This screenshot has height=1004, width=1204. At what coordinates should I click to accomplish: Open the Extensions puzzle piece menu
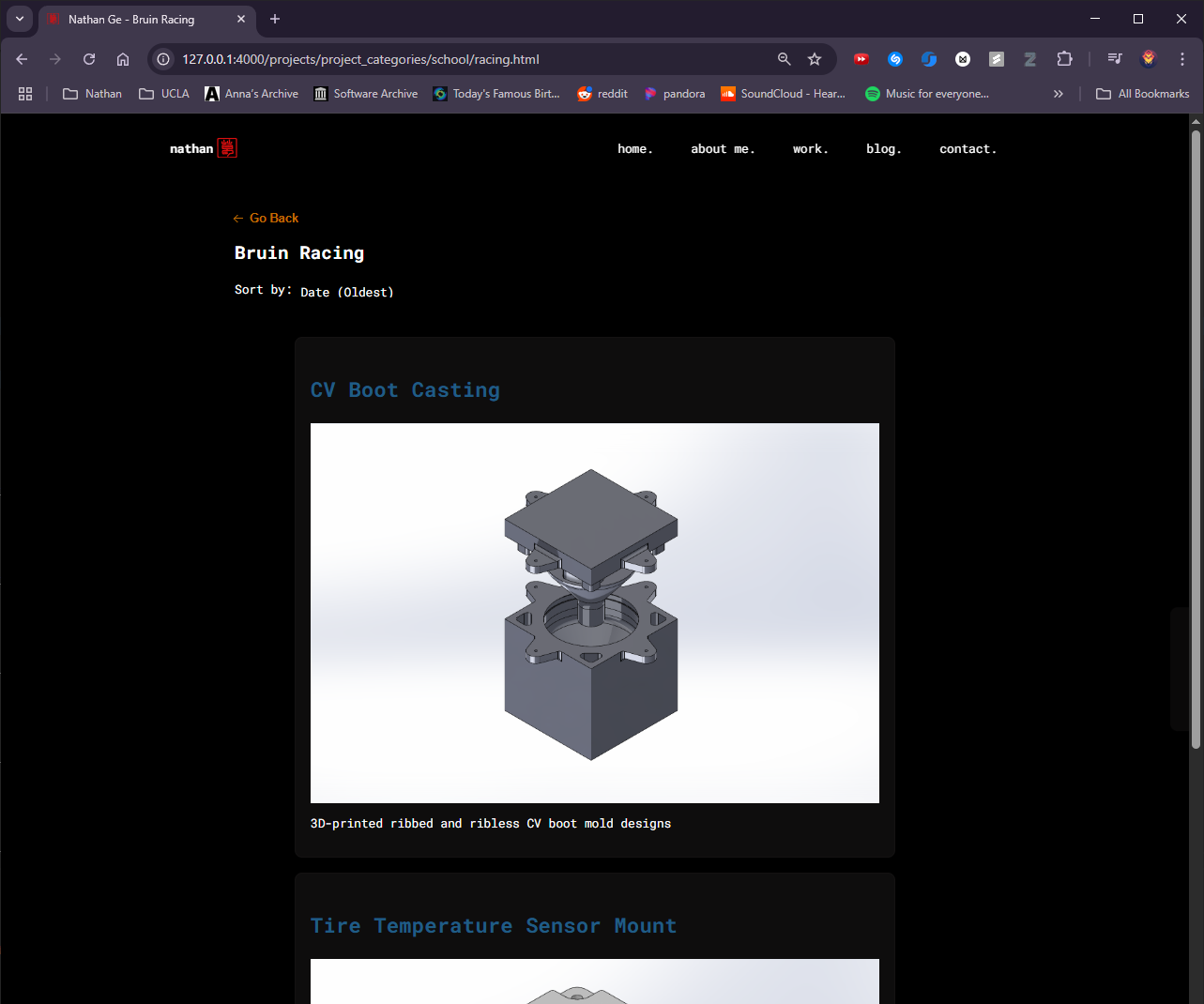(1064, 59)
